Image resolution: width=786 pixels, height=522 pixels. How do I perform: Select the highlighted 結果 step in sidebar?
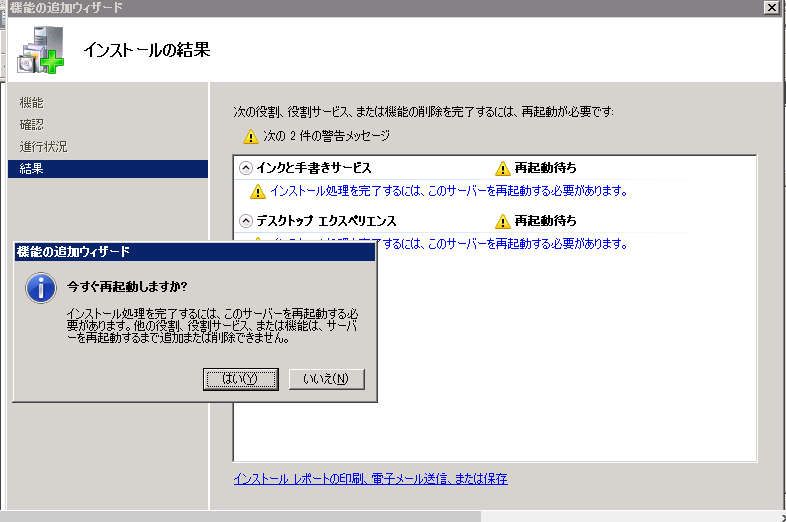point(108,169)
